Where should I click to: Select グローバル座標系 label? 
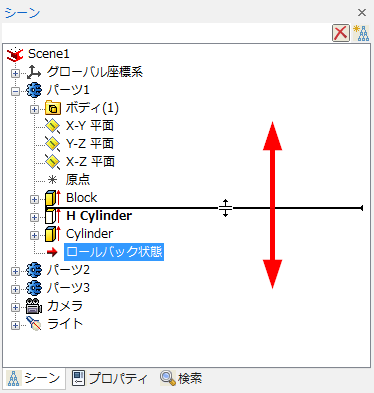95,72
